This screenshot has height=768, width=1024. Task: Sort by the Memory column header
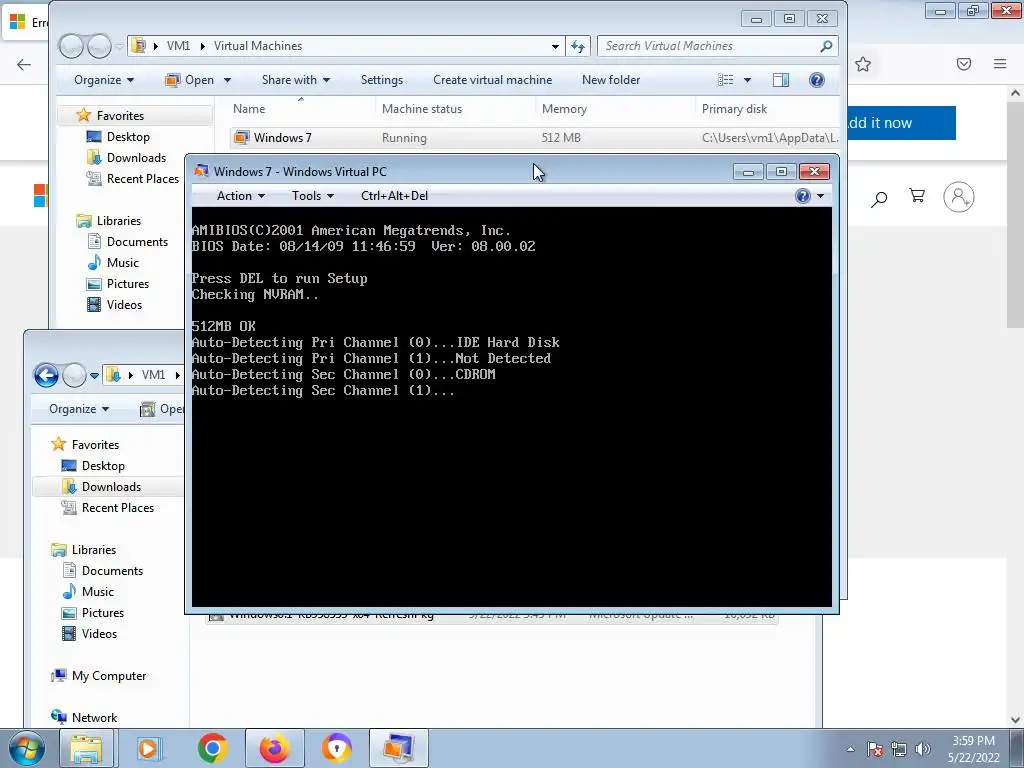pos(564,109)
